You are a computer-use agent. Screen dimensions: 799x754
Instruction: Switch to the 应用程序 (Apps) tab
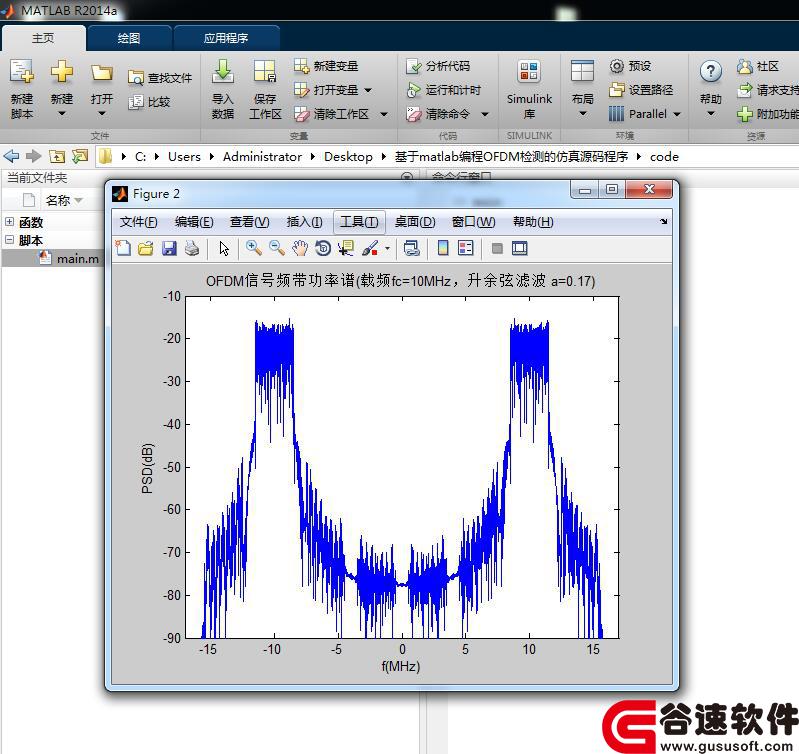click(226, 38)
